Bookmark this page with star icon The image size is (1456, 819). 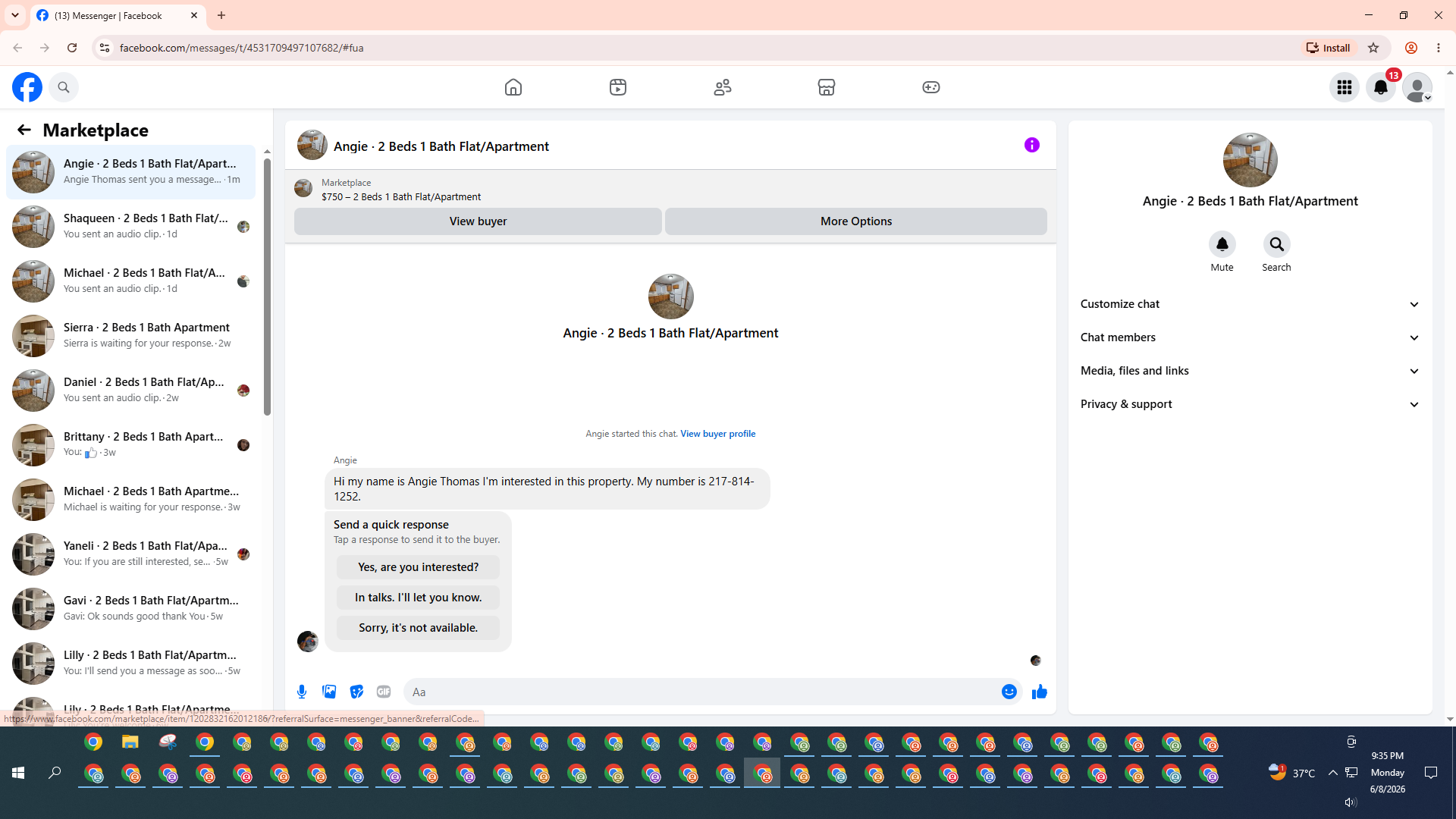tap(1373, 48)
